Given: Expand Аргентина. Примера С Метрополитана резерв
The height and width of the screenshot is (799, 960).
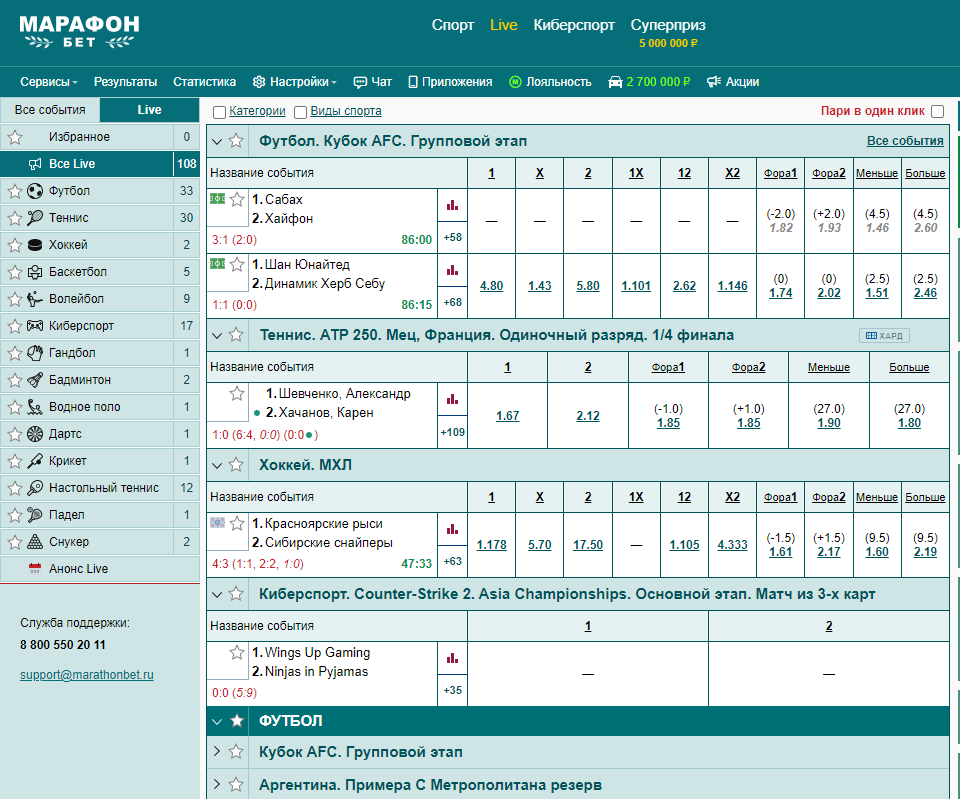Looking at the screenshot, I should (216, 784).
